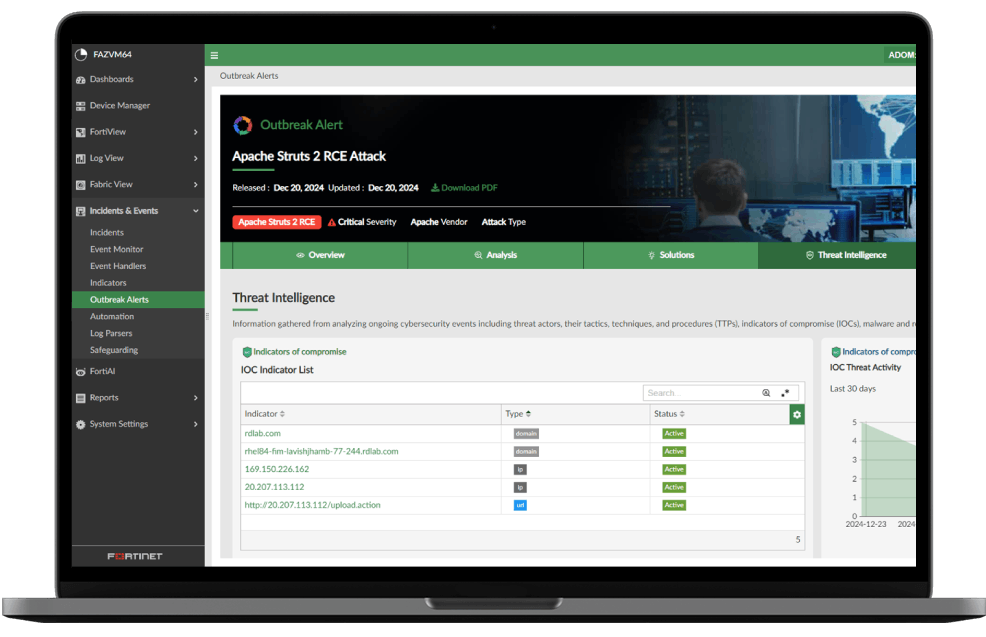Toggle sorting on the Status column
986x637 pixels.
669,414
